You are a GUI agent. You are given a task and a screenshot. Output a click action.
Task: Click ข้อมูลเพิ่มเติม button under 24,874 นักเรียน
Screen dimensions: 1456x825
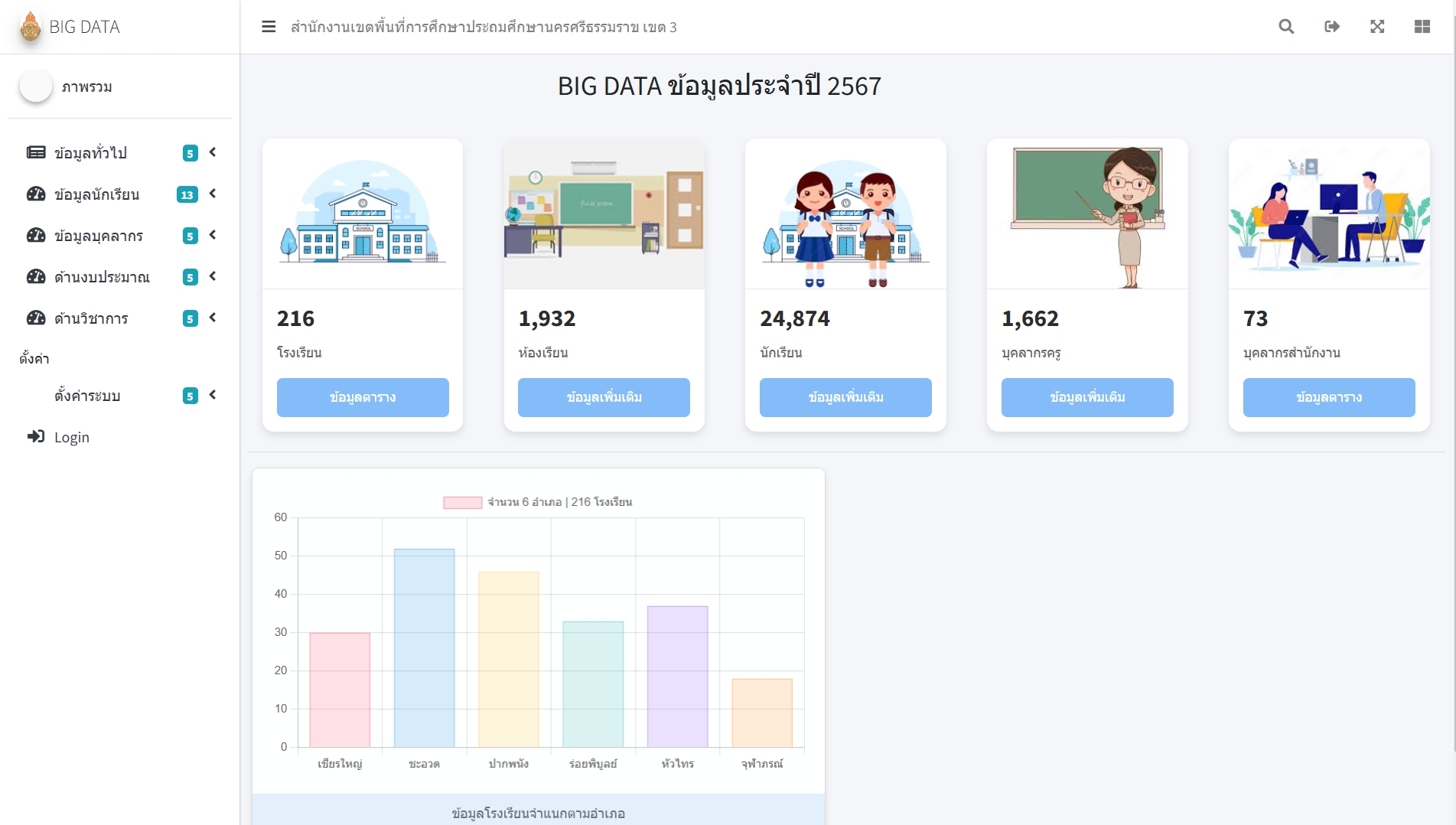point(845,397)
